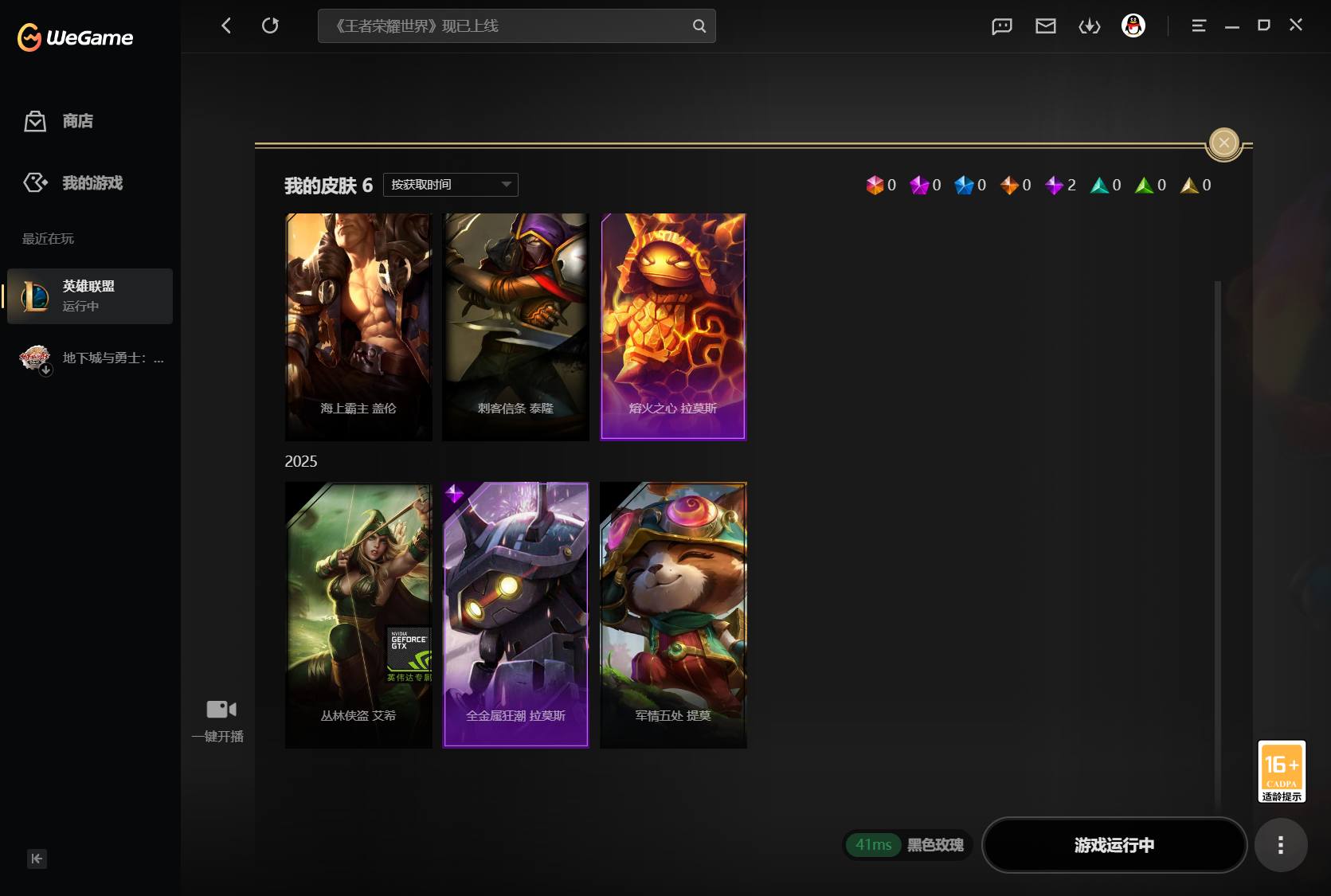Open the 16+ CADPA age rating notice
Image resolution: width=1331 pixels, height=896 pixels.
point(1282,771)
